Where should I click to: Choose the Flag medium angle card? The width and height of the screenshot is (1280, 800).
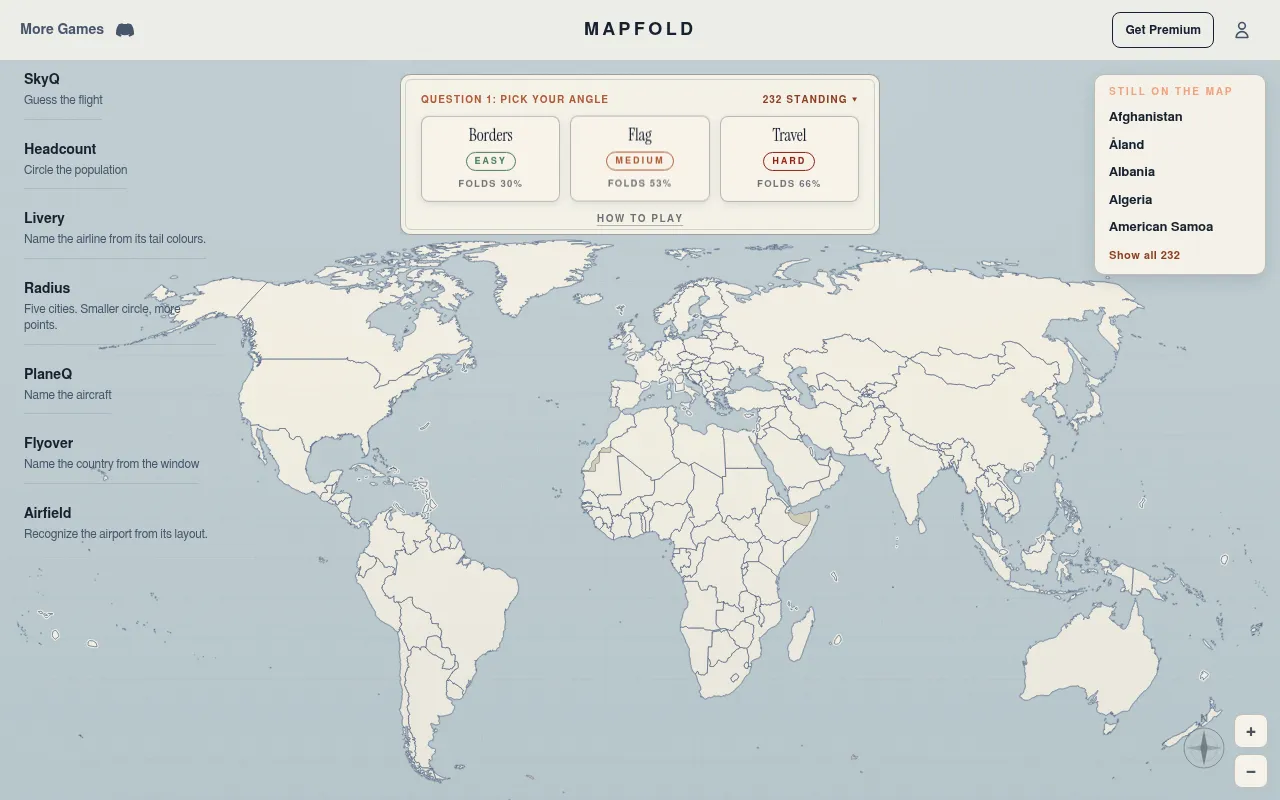tap(640, 158)
